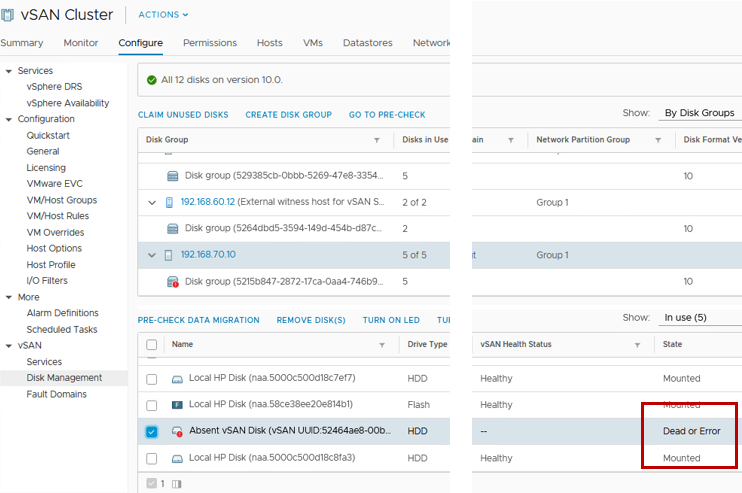Click the Disks in Use column header
Screen dimensions: 742x493
(x=425, y=140)
